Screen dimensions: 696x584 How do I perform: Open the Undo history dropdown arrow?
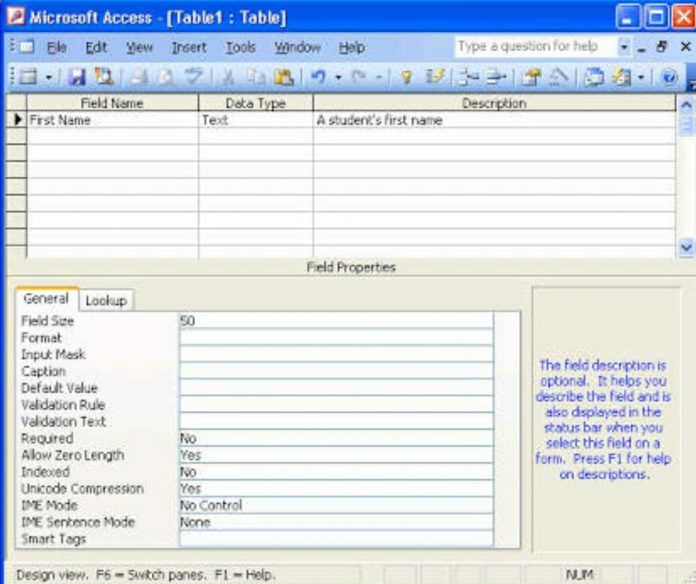pos(336,76)
